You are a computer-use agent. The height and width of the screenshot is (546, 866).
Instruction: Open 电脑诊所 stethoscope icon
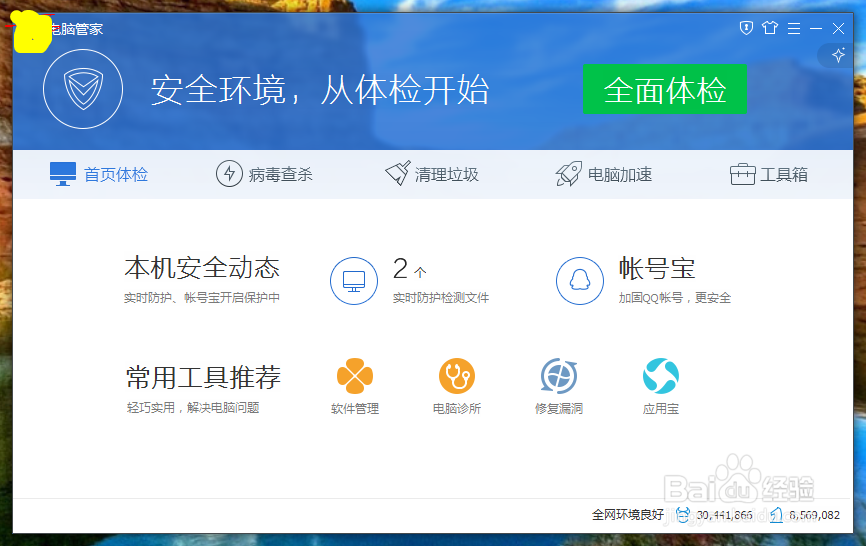click(x=457, y=376)
